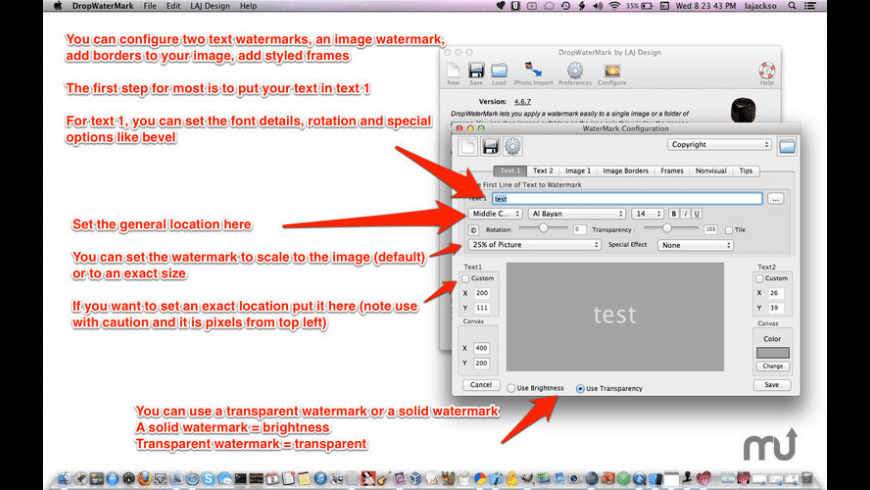Click Cancel button in configuration window
This screenshot has height=490, width=870.
(481, 385)
